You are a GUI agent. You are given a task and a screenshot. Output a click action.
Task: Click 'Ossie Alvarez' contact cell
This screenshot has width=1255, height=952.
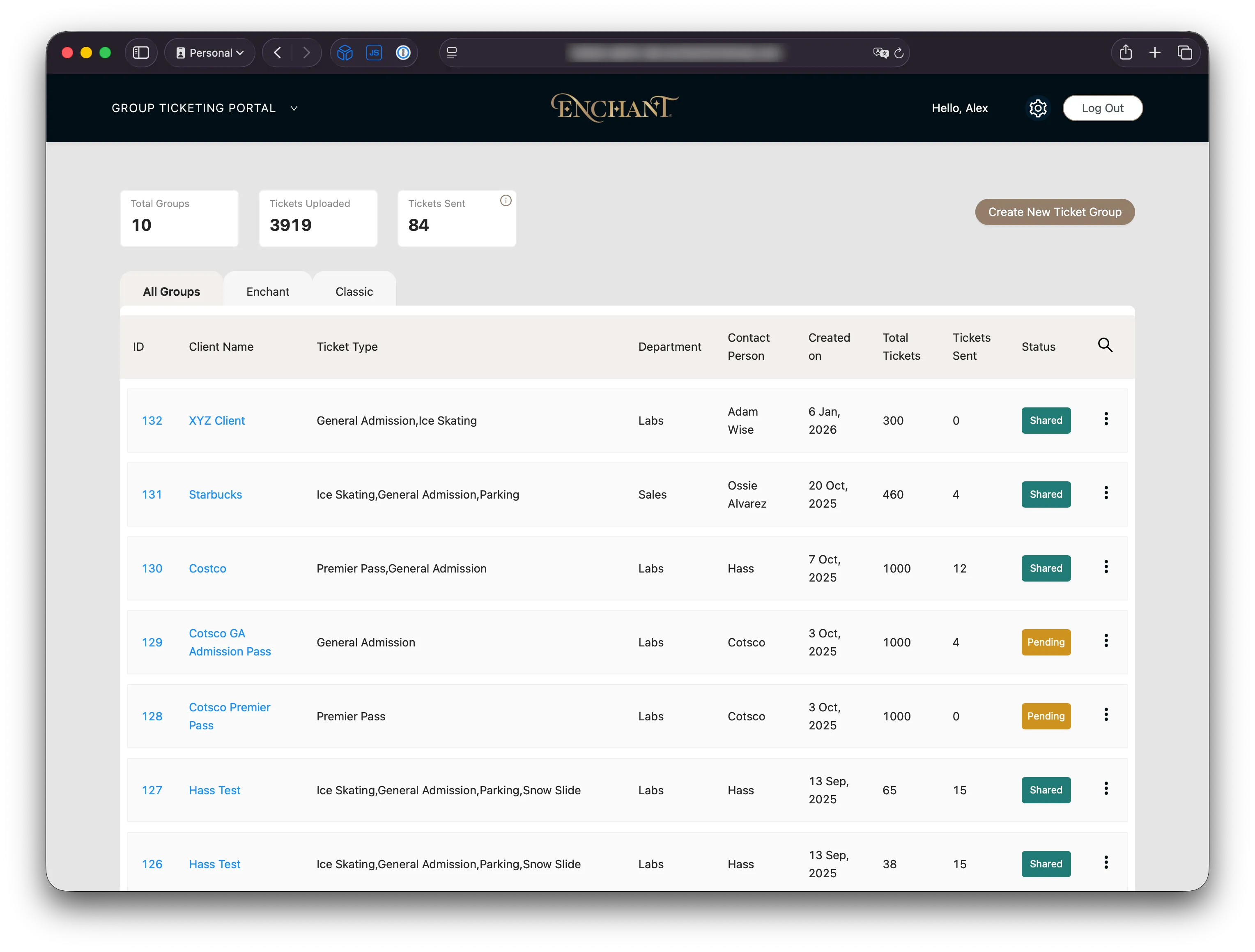[x=747, y=494]
